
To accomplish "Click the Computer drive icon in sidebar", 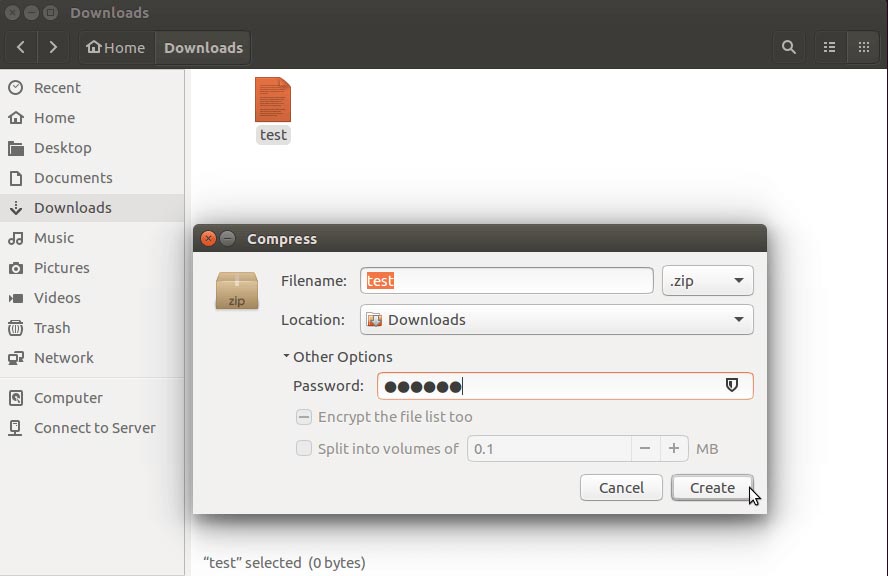I will pos(16,398).
